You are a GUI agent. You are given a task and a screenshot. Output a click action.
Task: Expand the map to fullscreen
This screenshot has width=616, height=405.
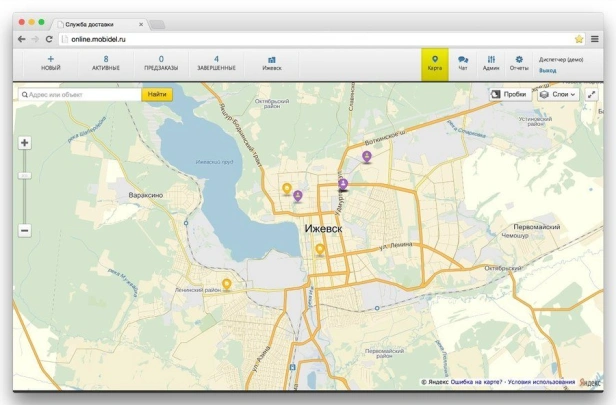592,94
